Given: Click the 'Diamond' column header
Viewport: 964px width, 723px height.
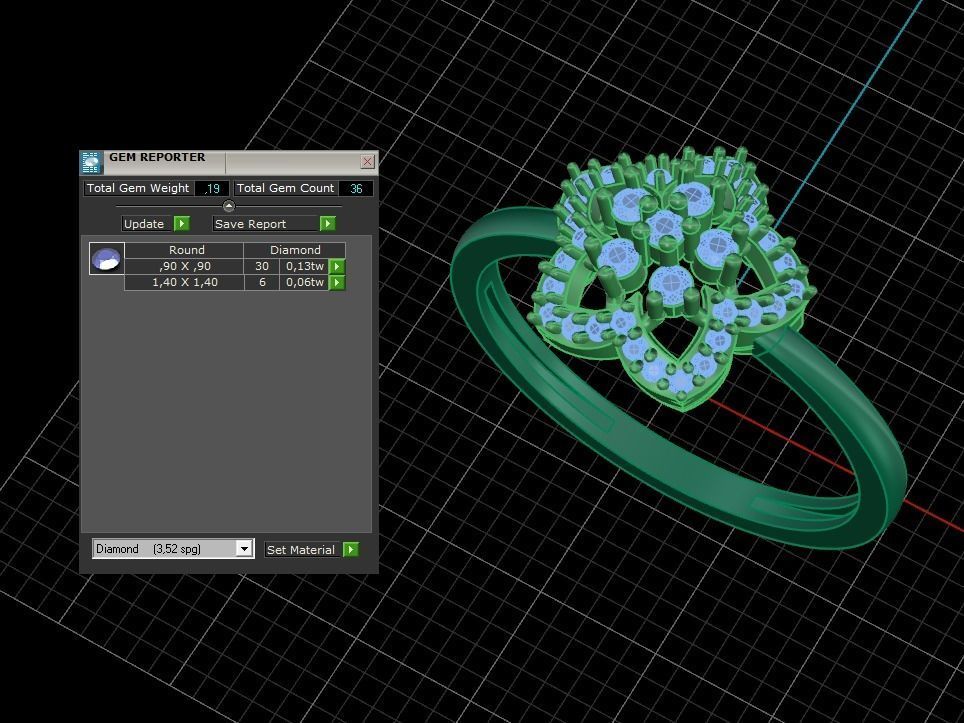Looking at the screenshot, I should click(295, 250).
